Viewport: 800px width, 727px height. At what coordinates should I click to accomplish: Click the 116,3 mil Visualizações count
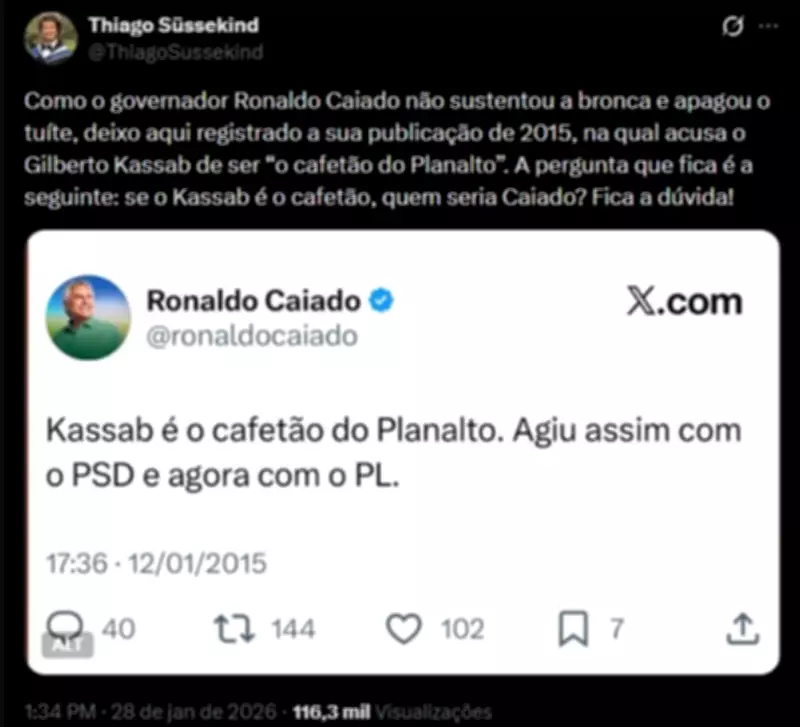pyautogui.click(x=392, y=712)
